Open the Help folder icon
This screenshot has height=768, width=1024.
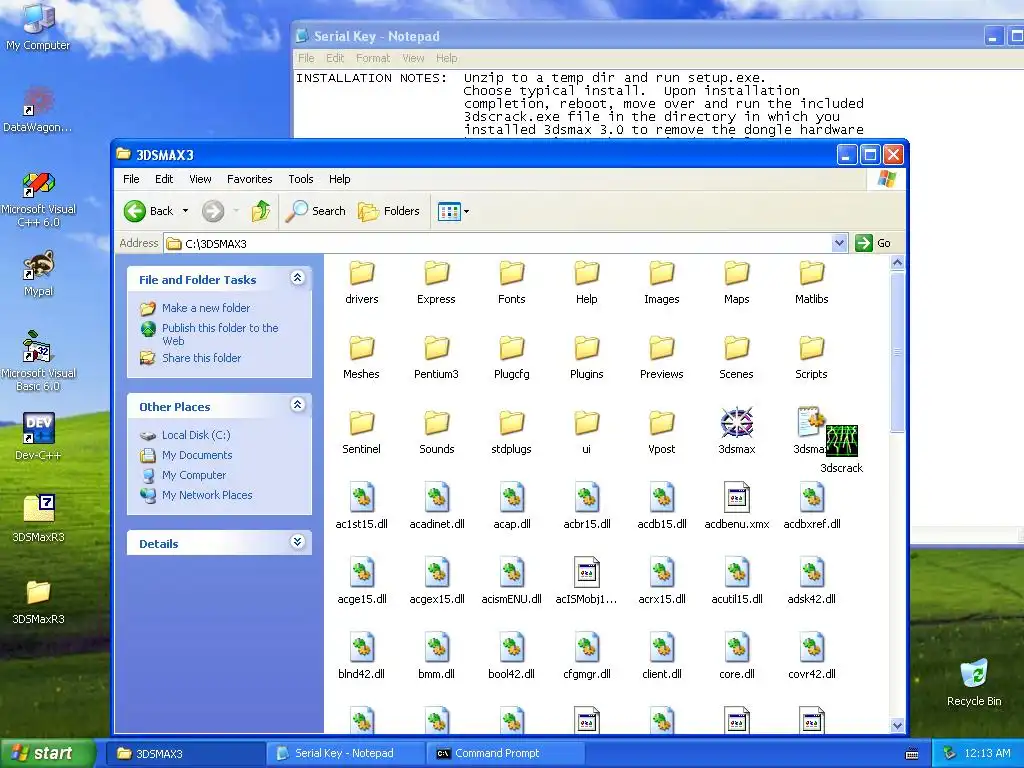[586, 273]
